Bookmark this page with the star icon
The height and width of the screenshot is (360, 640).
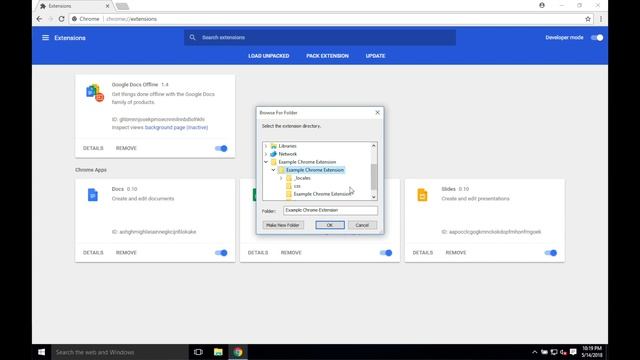pos(588,19)
